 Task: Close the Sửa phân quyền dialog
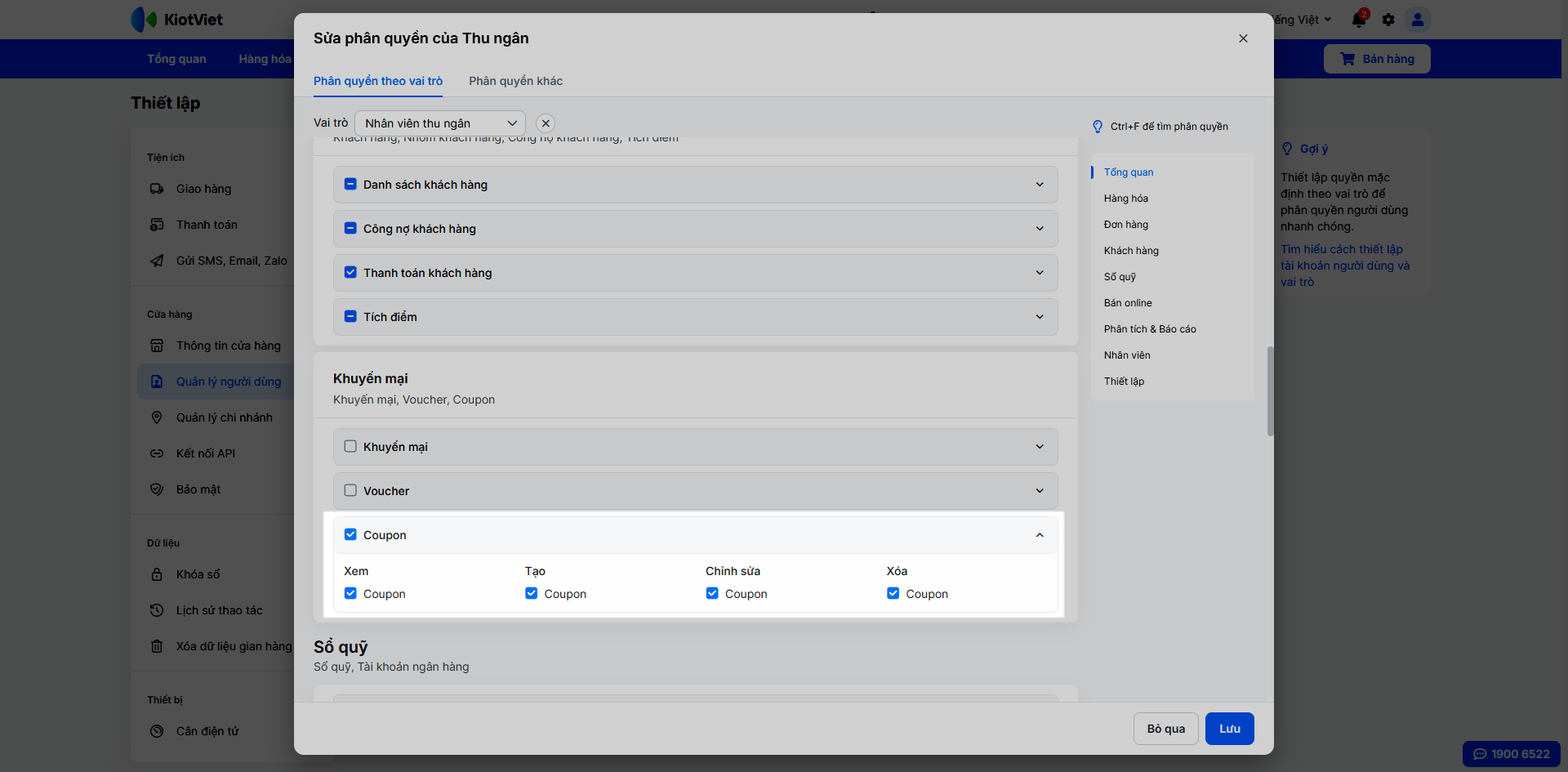pos(1243,38)
